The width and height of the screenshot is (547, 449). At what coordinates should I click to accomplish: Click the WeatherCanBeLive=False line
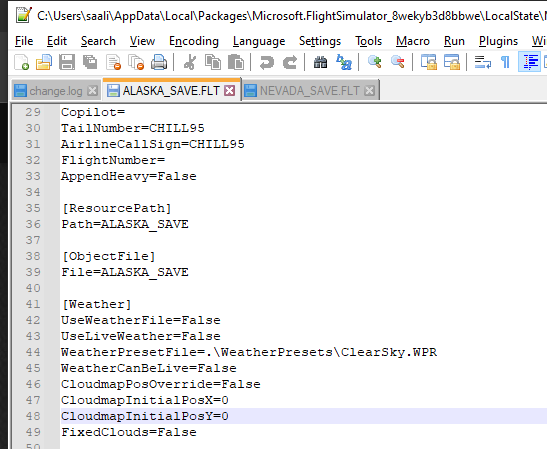[149, 368]
